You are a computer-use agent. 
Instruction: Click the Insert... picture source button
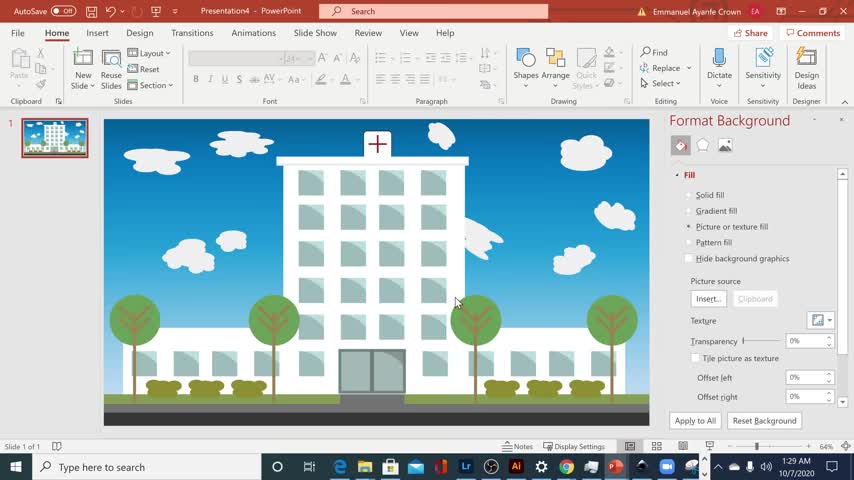[709, 299]
